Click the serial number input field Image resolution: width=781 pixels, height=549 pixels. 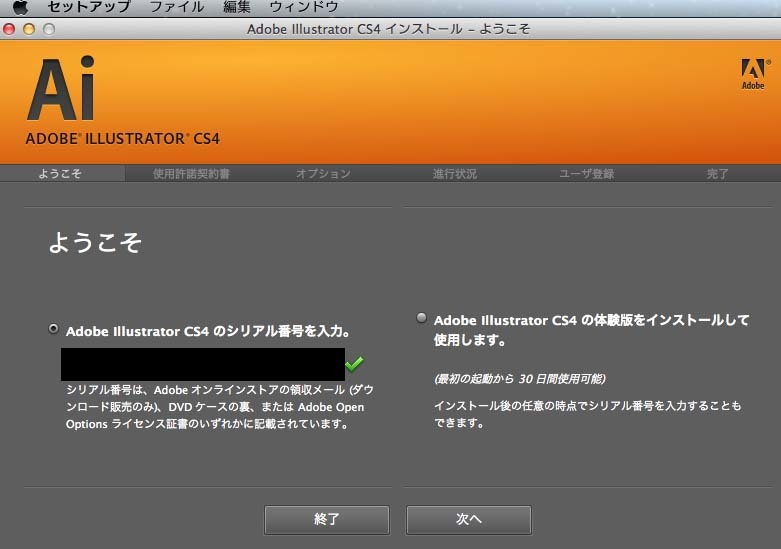[x=203, y=364]
